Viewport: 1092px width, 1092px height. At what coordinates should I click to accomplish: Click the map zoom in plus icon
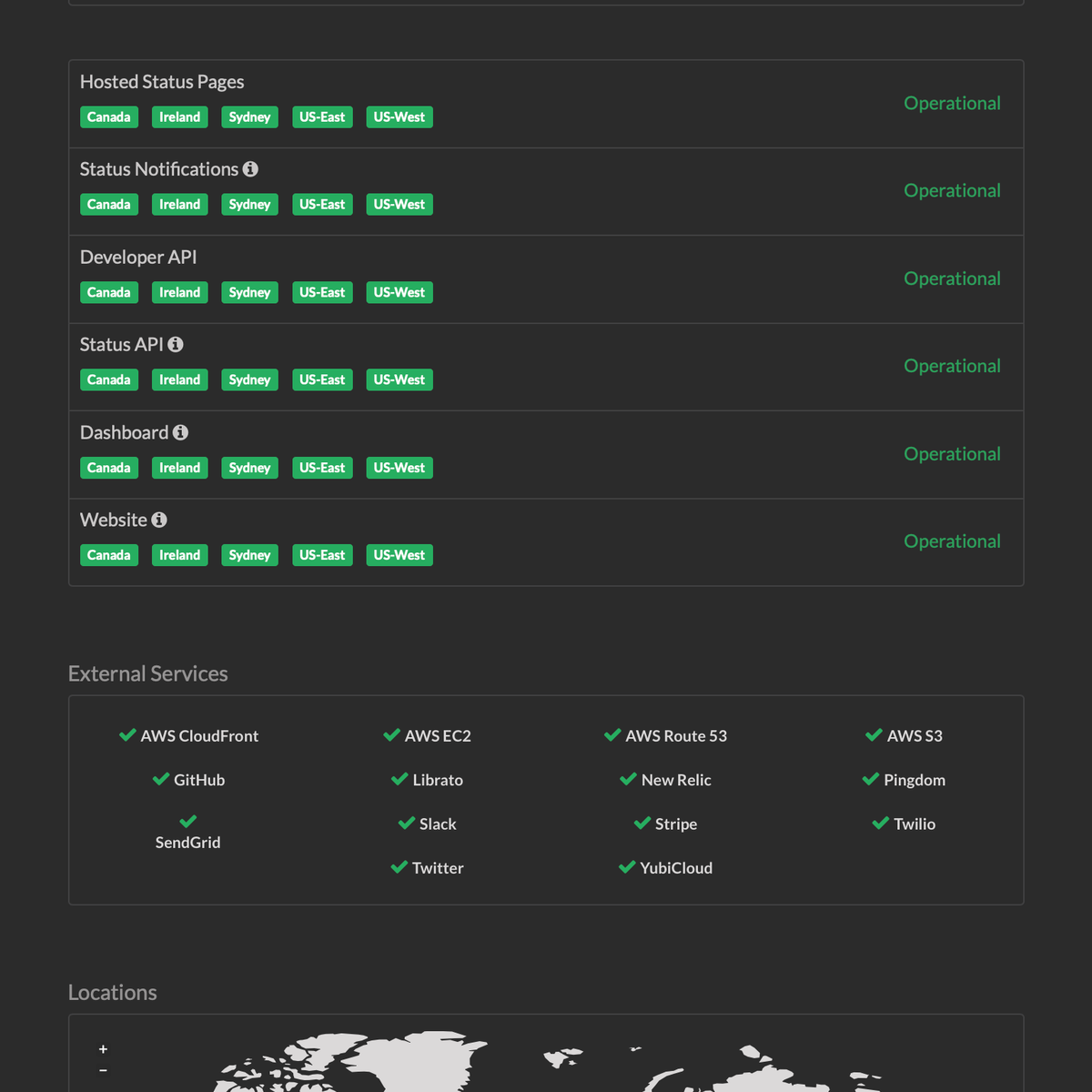coord(103,1049)
